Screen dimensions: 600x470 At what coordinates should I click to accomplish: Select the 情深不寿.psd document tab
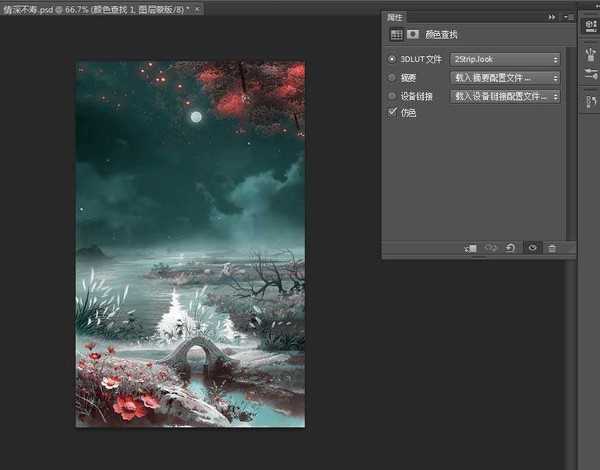tap(95, 8)
